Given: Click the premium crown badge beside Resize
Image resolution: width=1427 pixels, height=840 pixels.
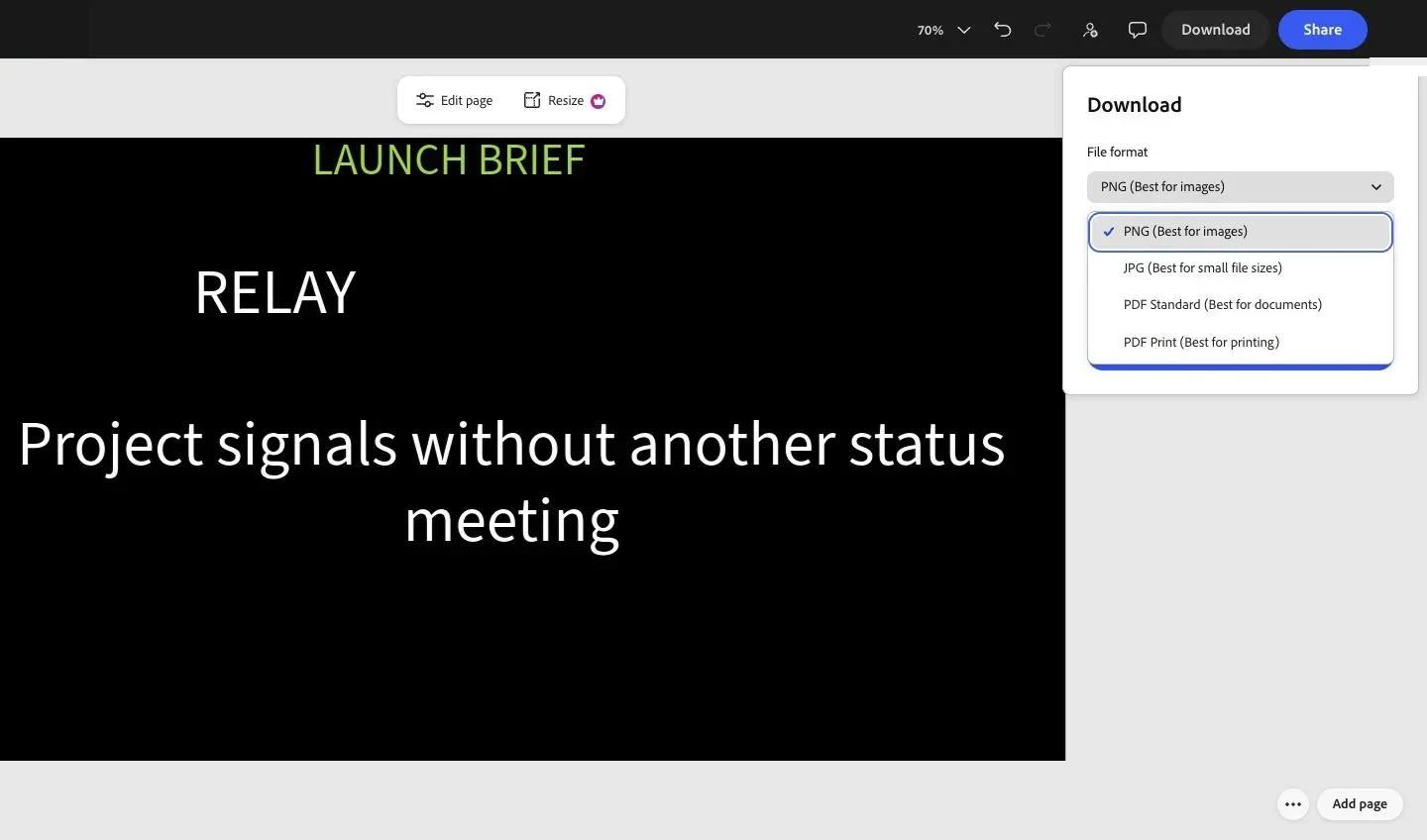Looking at the screenshot, I should 599,101.
